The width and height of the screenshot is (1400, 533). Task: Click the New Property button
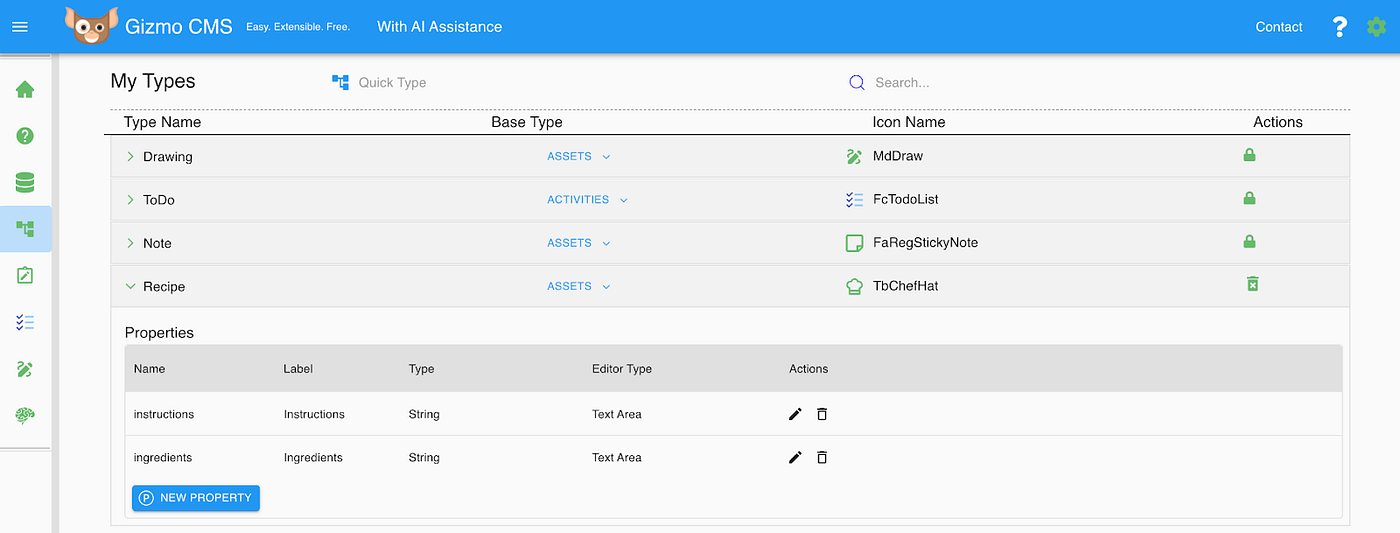point(196,498)
